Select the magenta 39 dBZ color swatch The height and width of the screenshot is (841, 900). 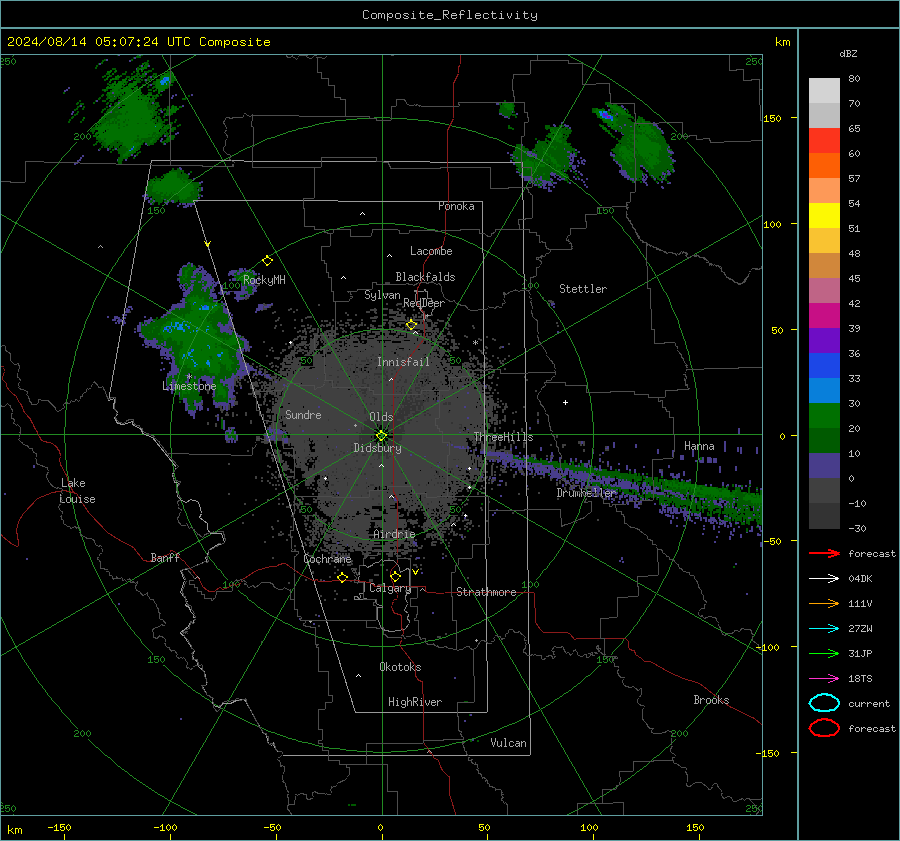point(824,316)
